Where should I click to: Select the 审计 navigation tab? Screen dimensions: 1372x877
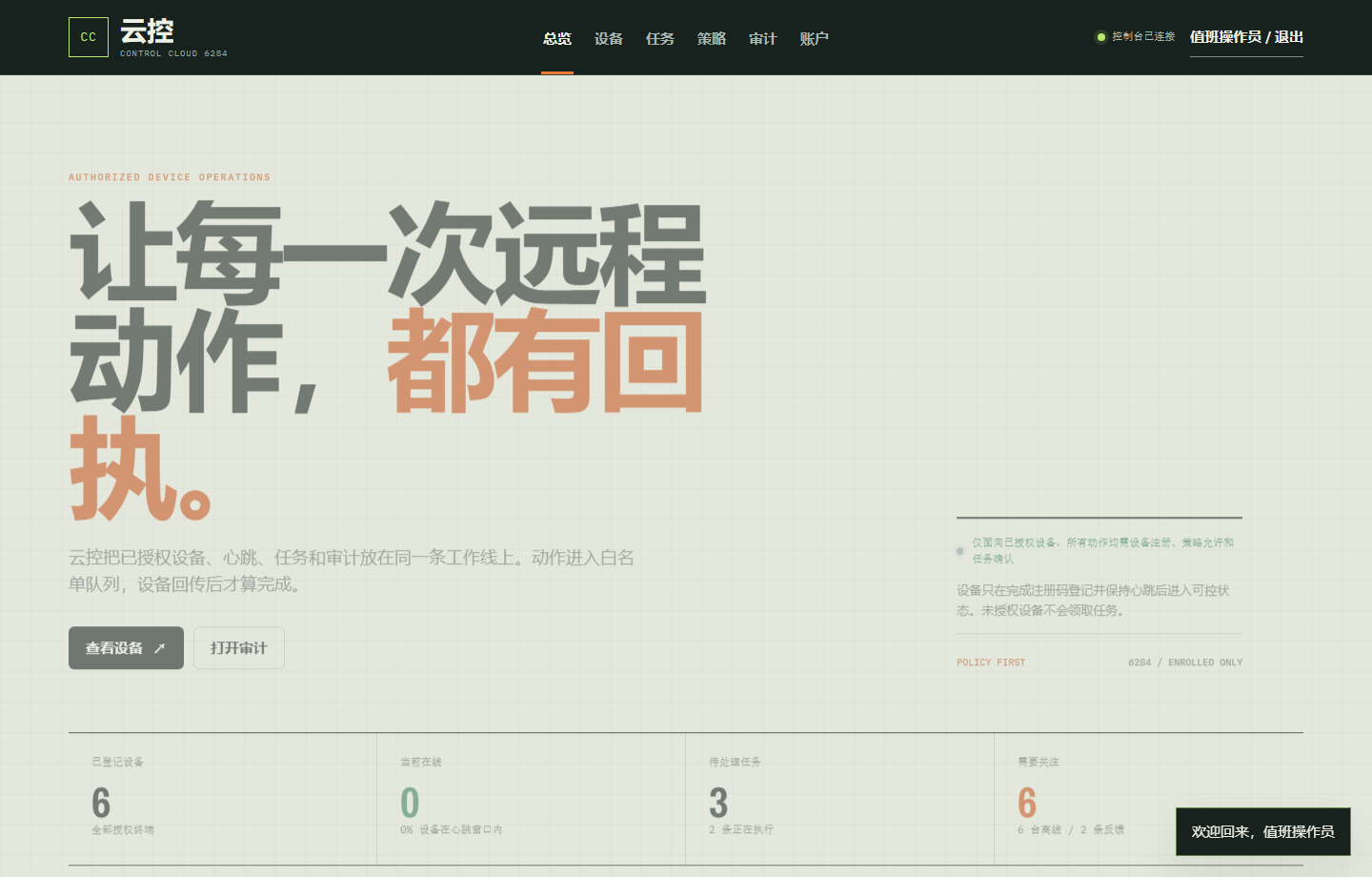pyautogui.click(x=763, y=38)
